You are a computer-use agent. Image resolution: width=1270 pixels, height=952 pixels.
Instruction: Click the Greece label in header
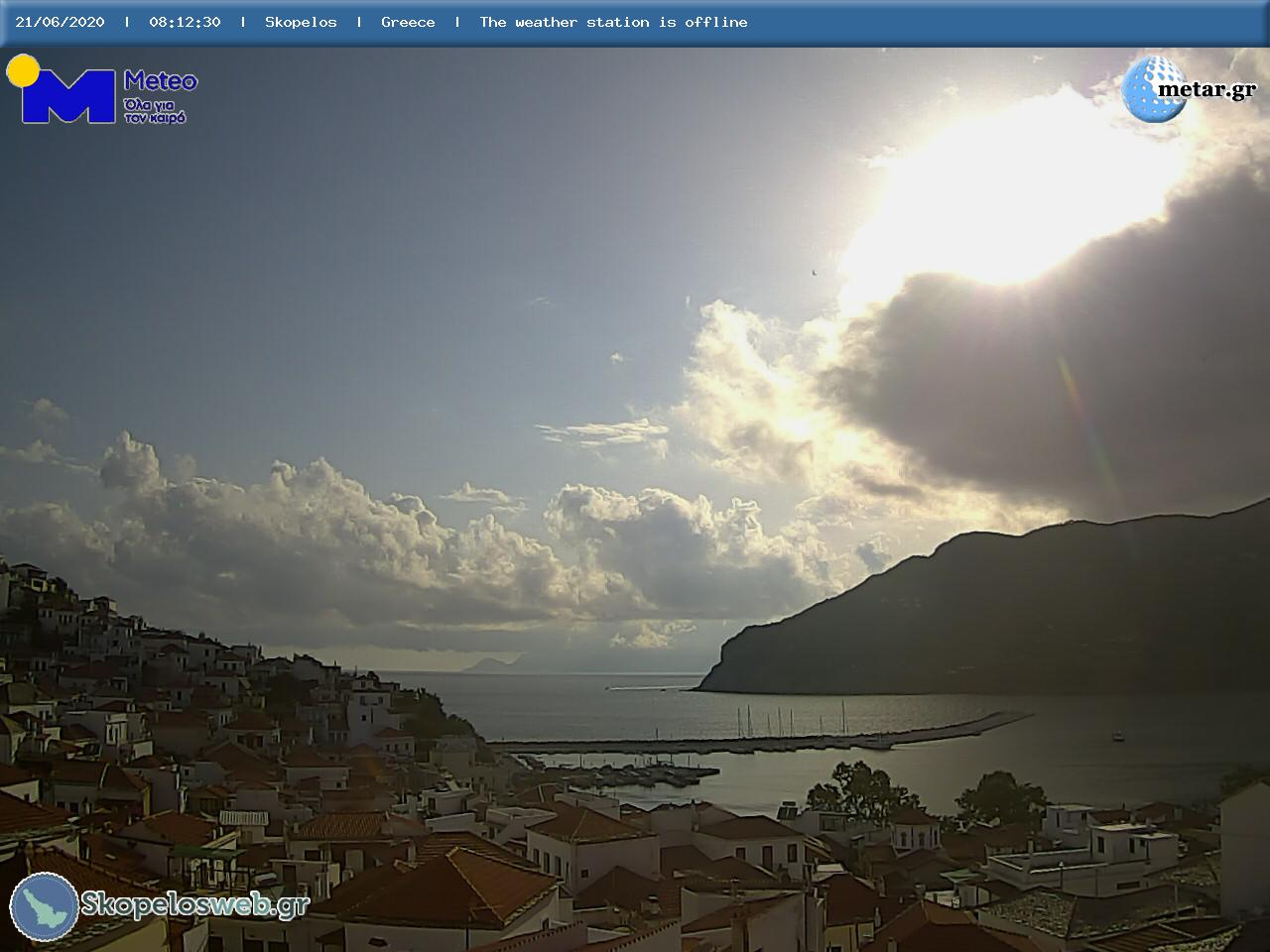[x=408, y=22]
